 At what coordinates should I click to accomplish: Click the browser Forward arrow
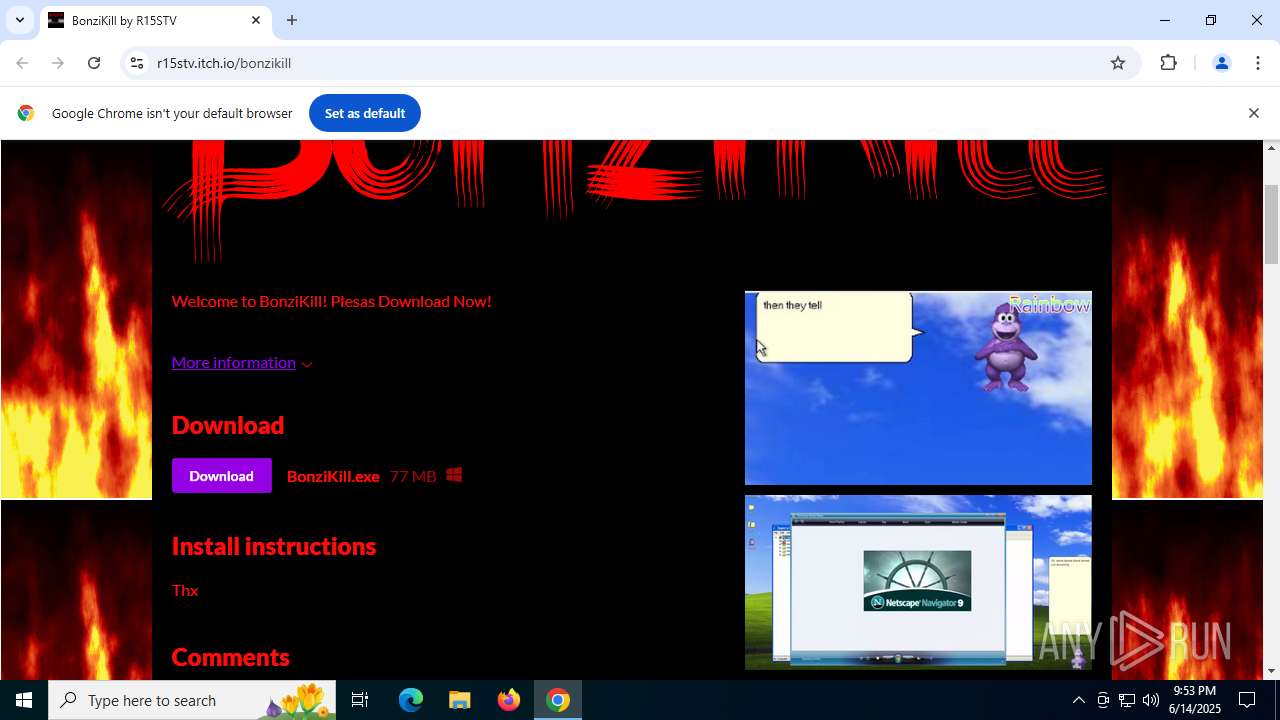(x=58, y=63)
